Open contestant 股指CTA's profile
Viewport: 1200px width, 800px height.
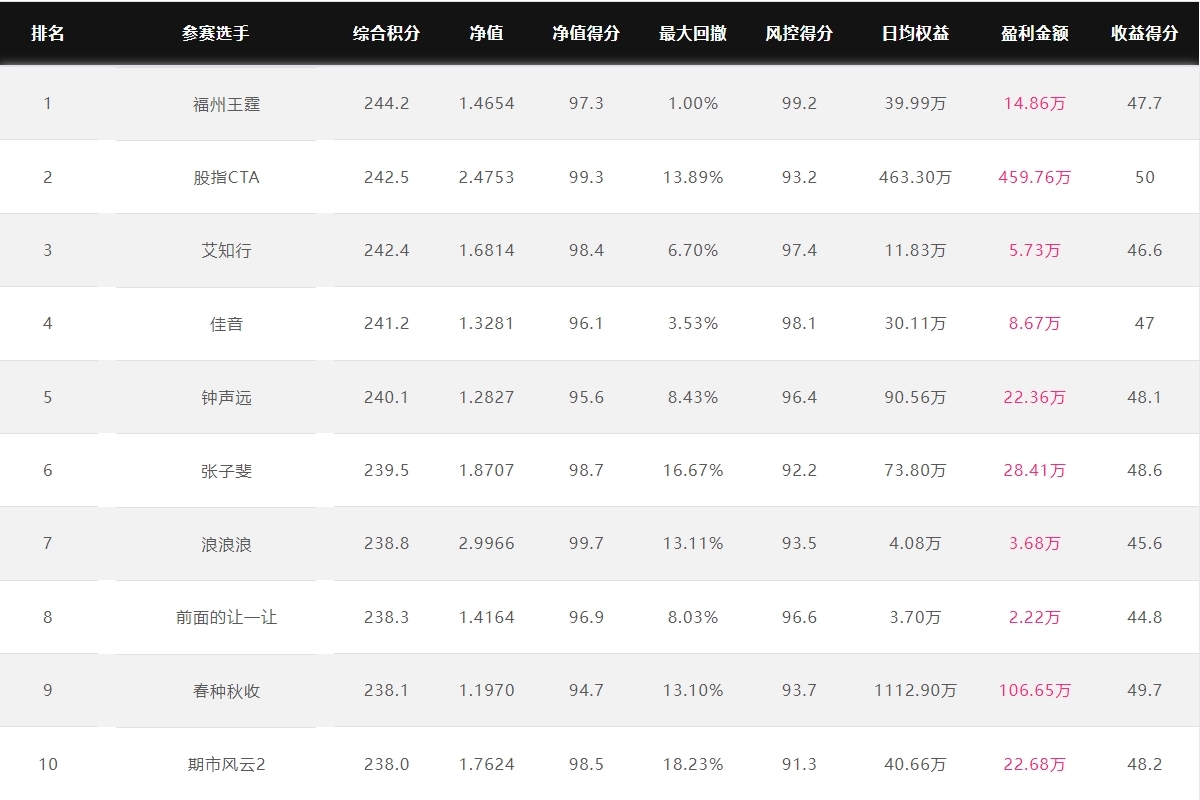(x=226, y=177)
